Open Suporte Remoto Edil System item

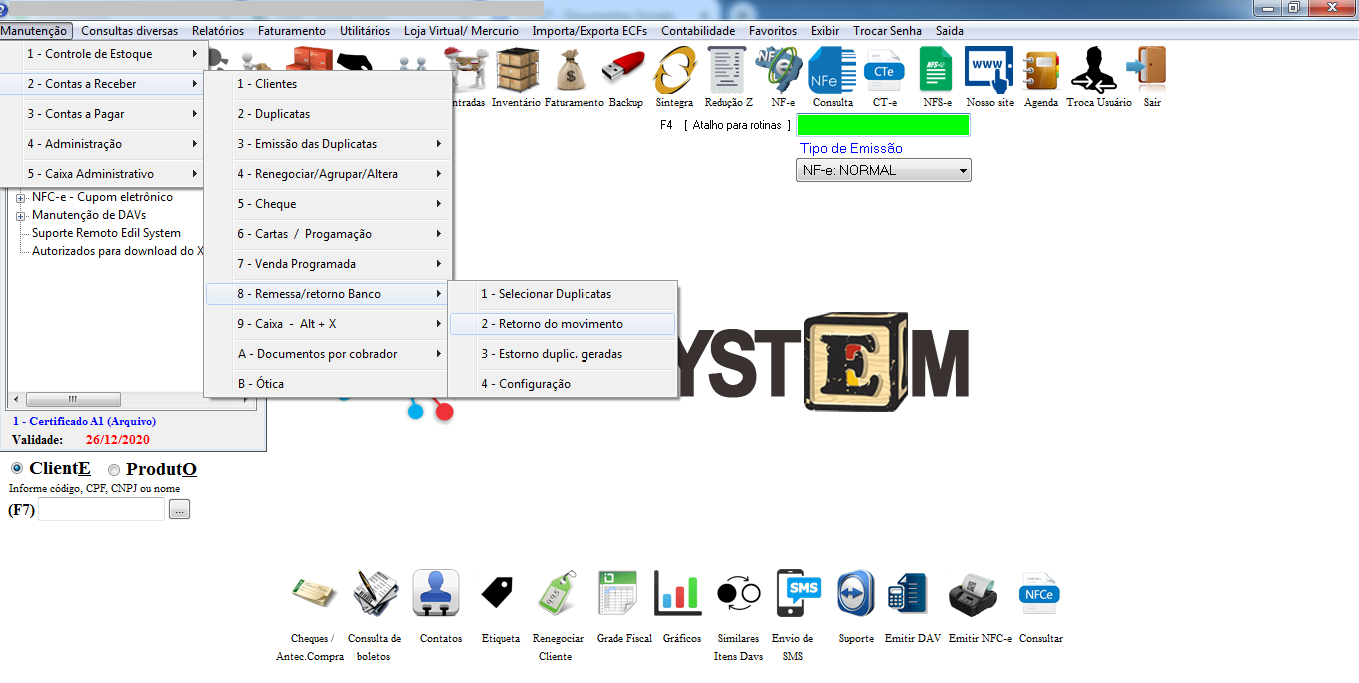coord(106,233)
